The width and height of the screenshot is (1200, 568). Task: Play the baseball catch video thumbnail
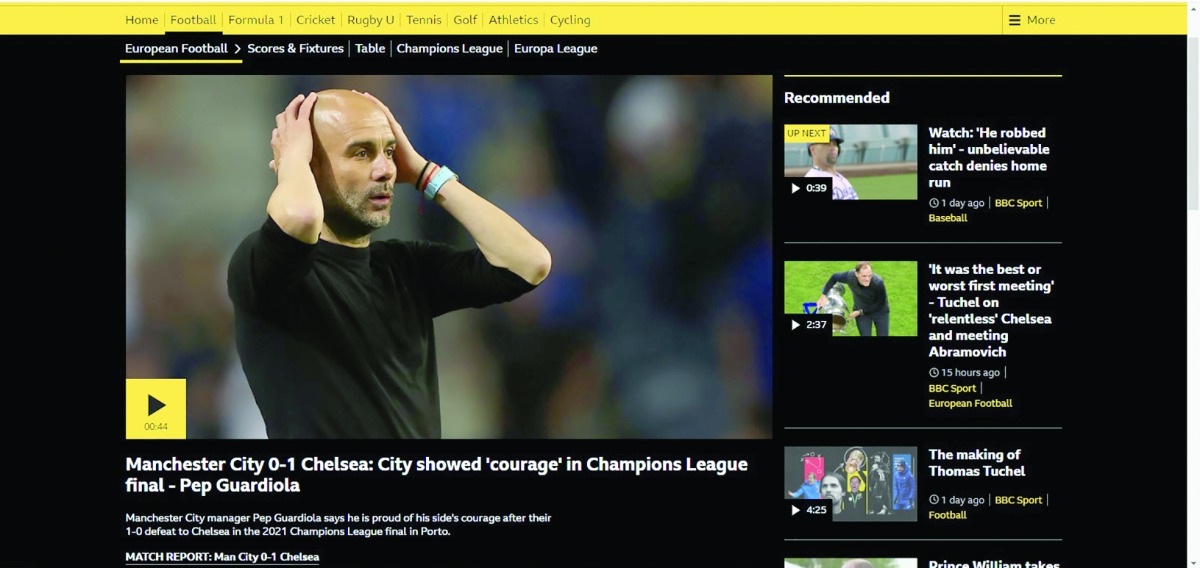tap(850, 162)
